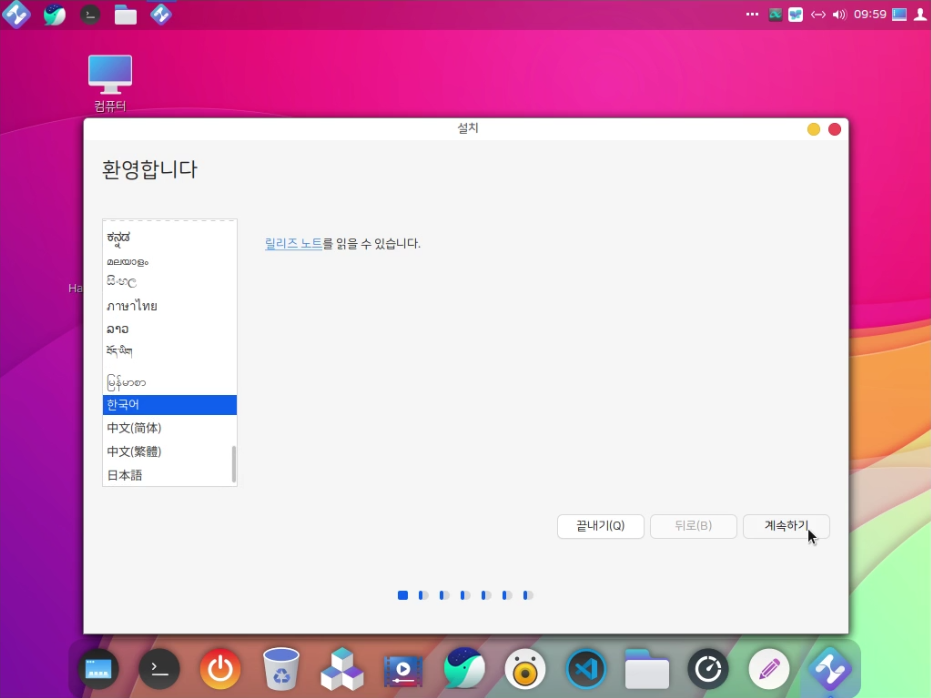Select 日本語 in the language list

click(125, 475)
